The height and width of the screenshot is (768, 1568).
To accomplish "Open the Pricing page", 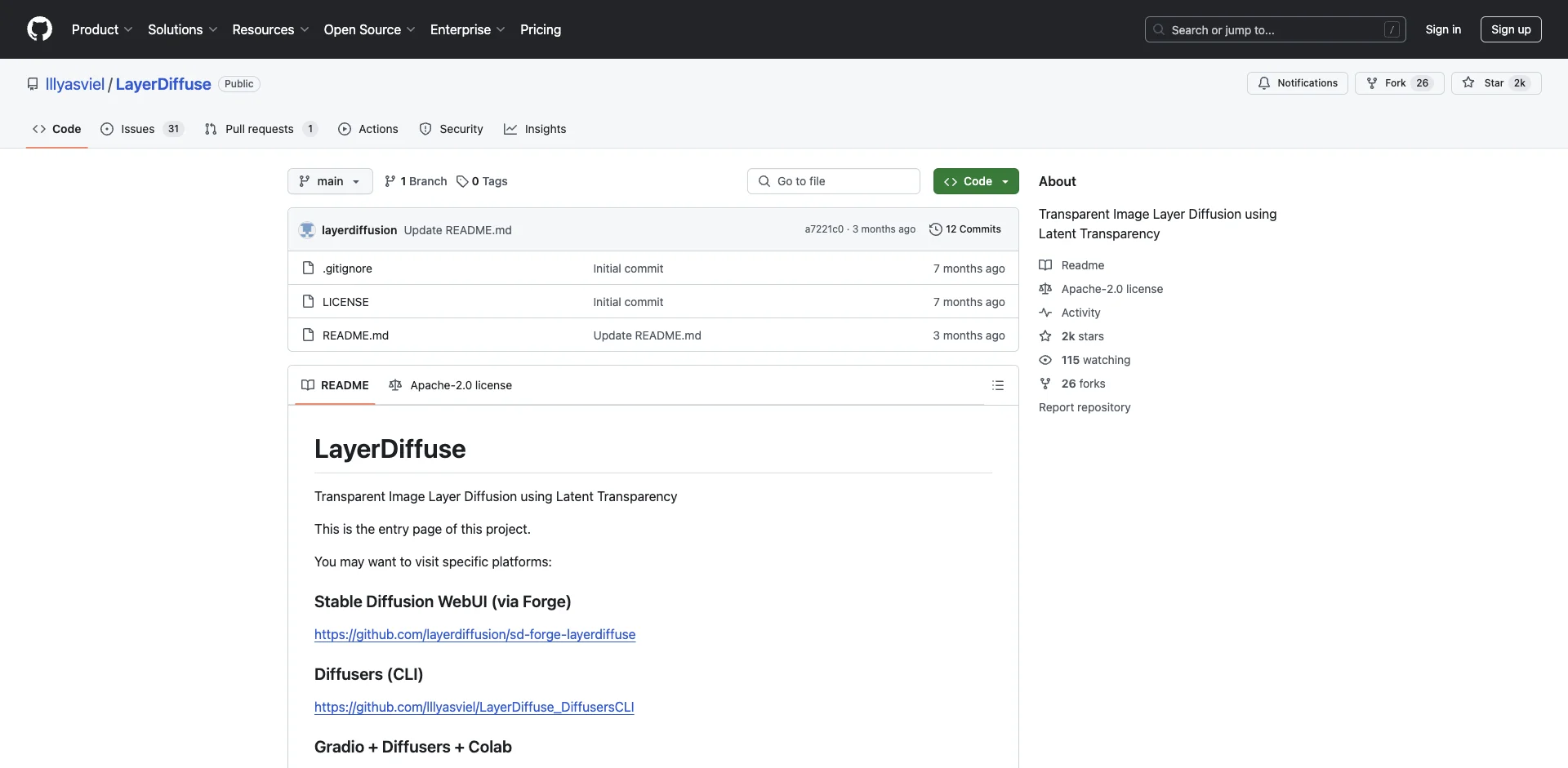I will (541, 29).
